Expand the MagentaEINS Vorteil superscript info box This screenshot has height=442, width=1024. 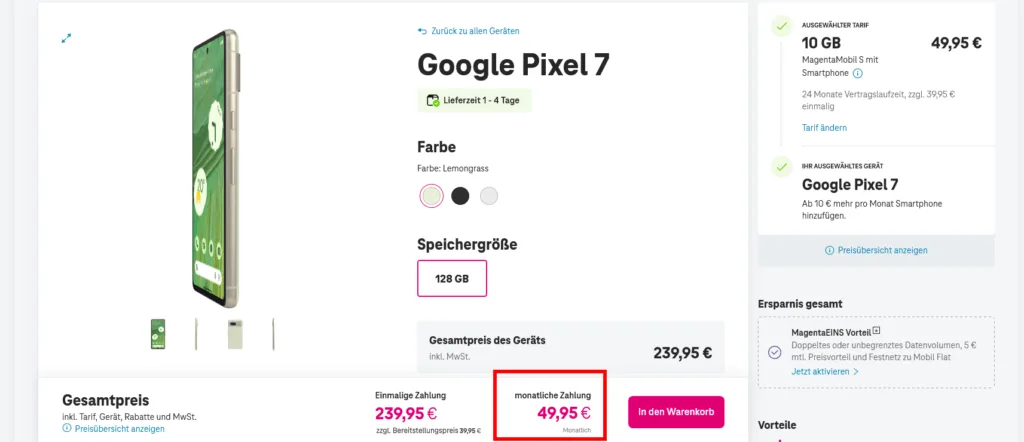876,329
